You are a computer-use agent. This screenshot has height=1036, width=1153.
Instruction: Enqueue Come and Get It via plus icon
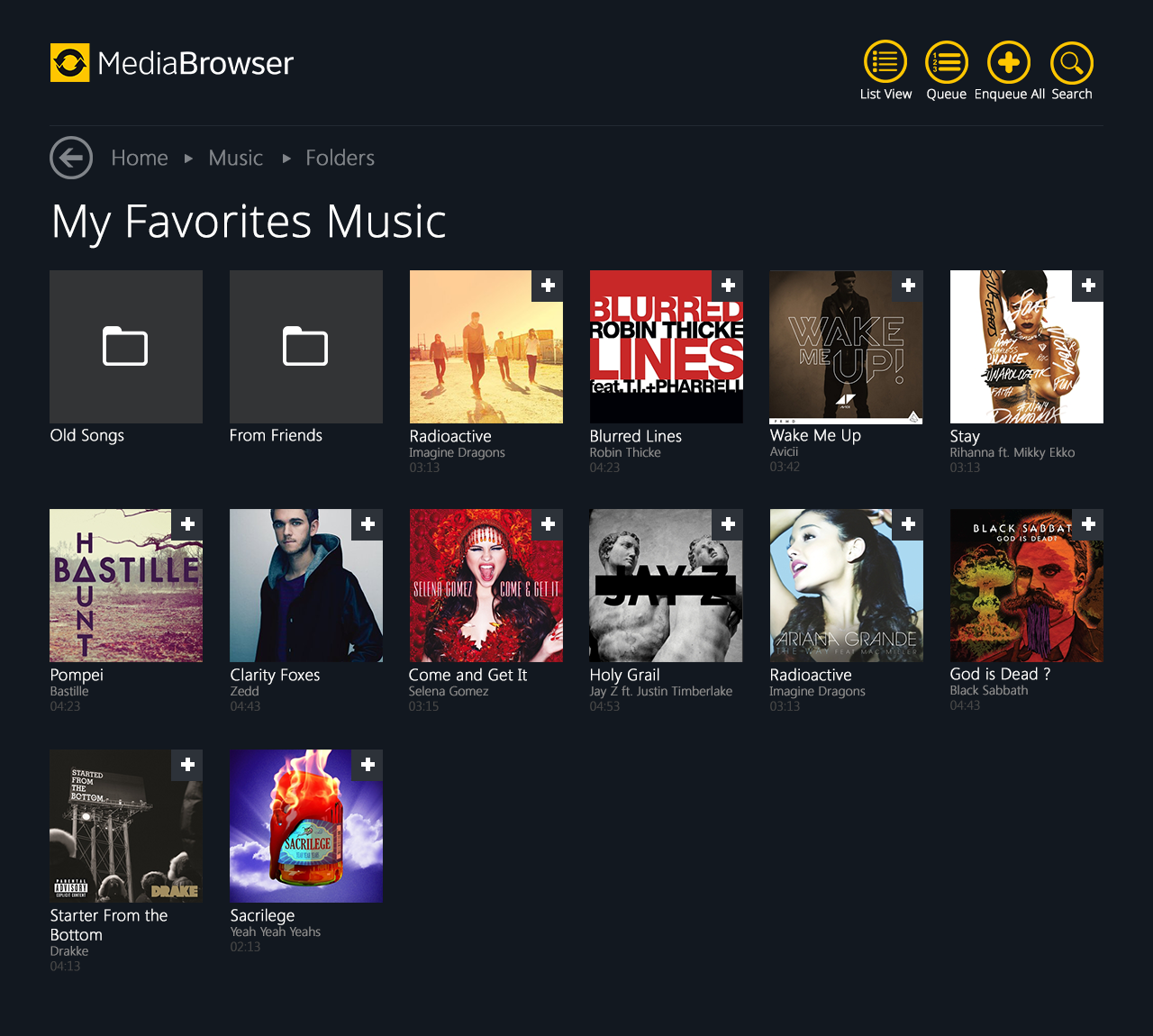(x=548, y=524)
